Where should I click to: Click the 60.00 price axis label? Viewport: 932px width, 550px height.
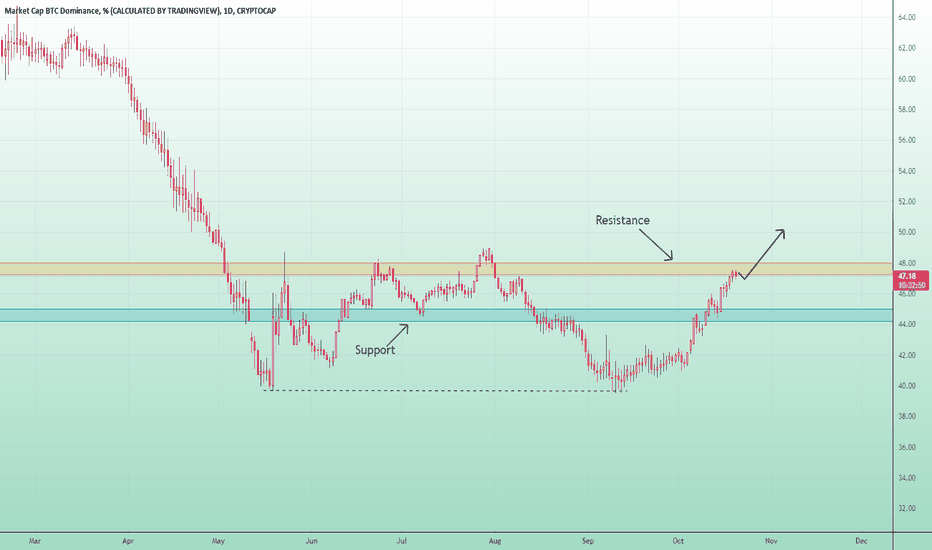pos(906,79)
